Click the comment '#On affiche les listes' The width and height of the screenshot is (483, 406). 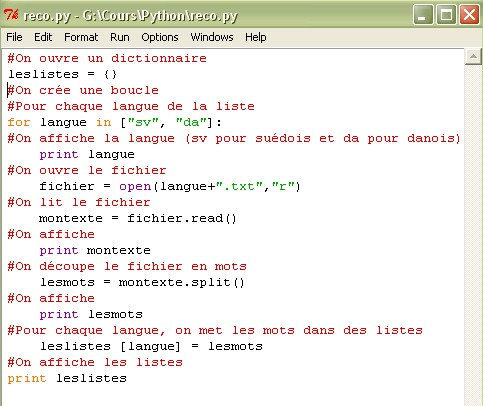point(95,362)
